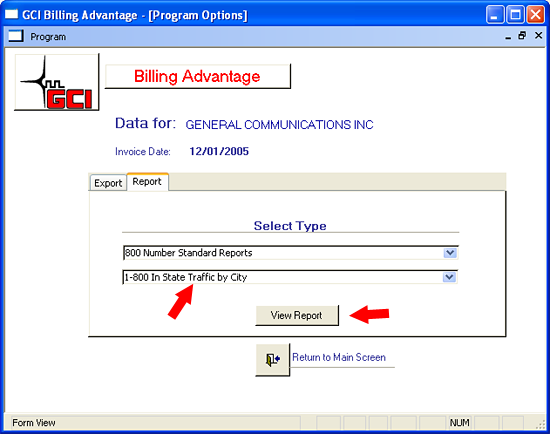The width and height of the screenshot is (550, 434).
Task: Maximize the GCI Billing Advantage window
Action: click(x=515, y=15)
